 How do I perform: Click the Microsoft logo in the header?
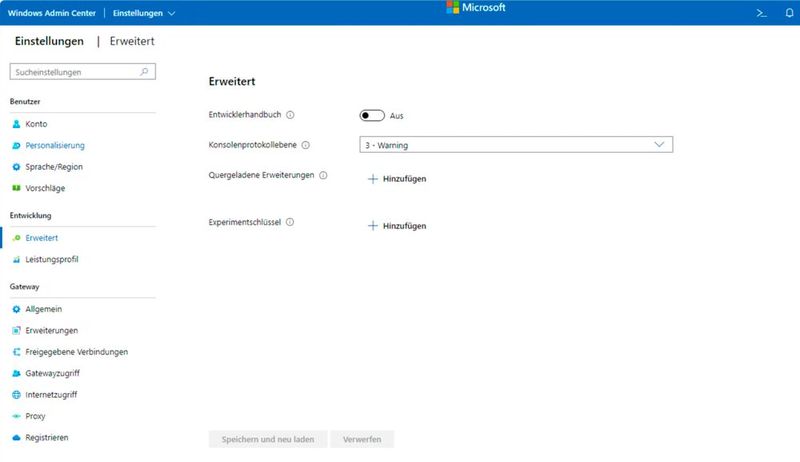click(476, 7)
